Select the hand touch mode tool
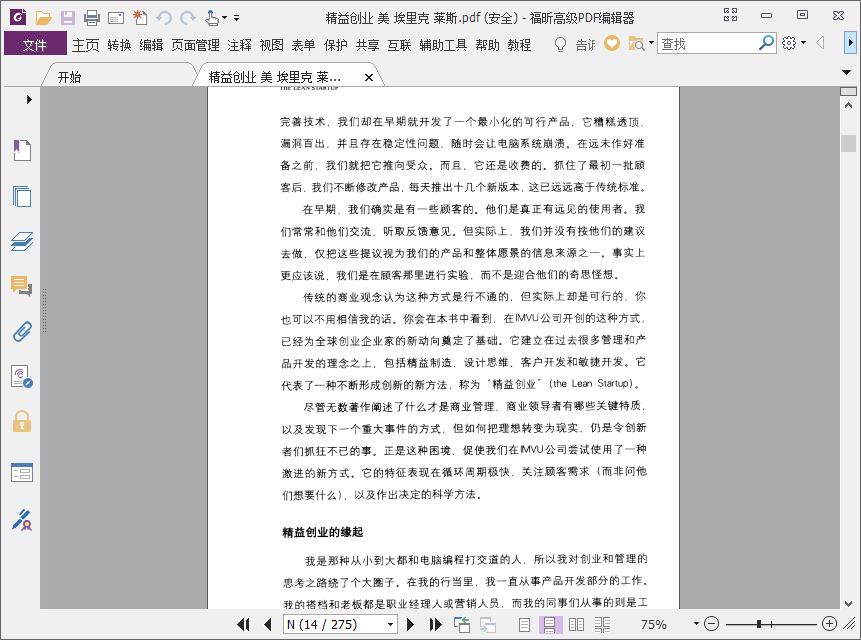Viewport: 861px width, 640px height. (x=212, y=18)
